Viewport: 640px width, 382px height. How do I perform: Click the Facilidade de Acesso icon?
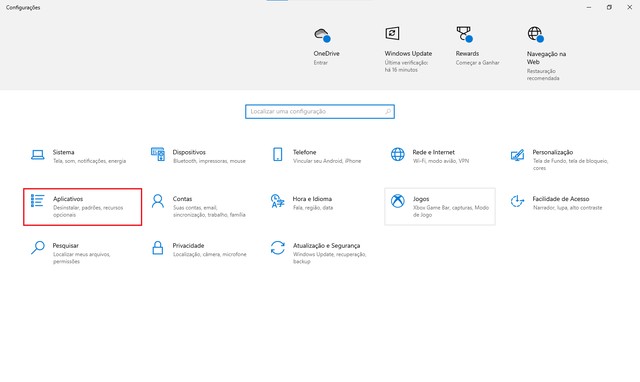point(518,201)
